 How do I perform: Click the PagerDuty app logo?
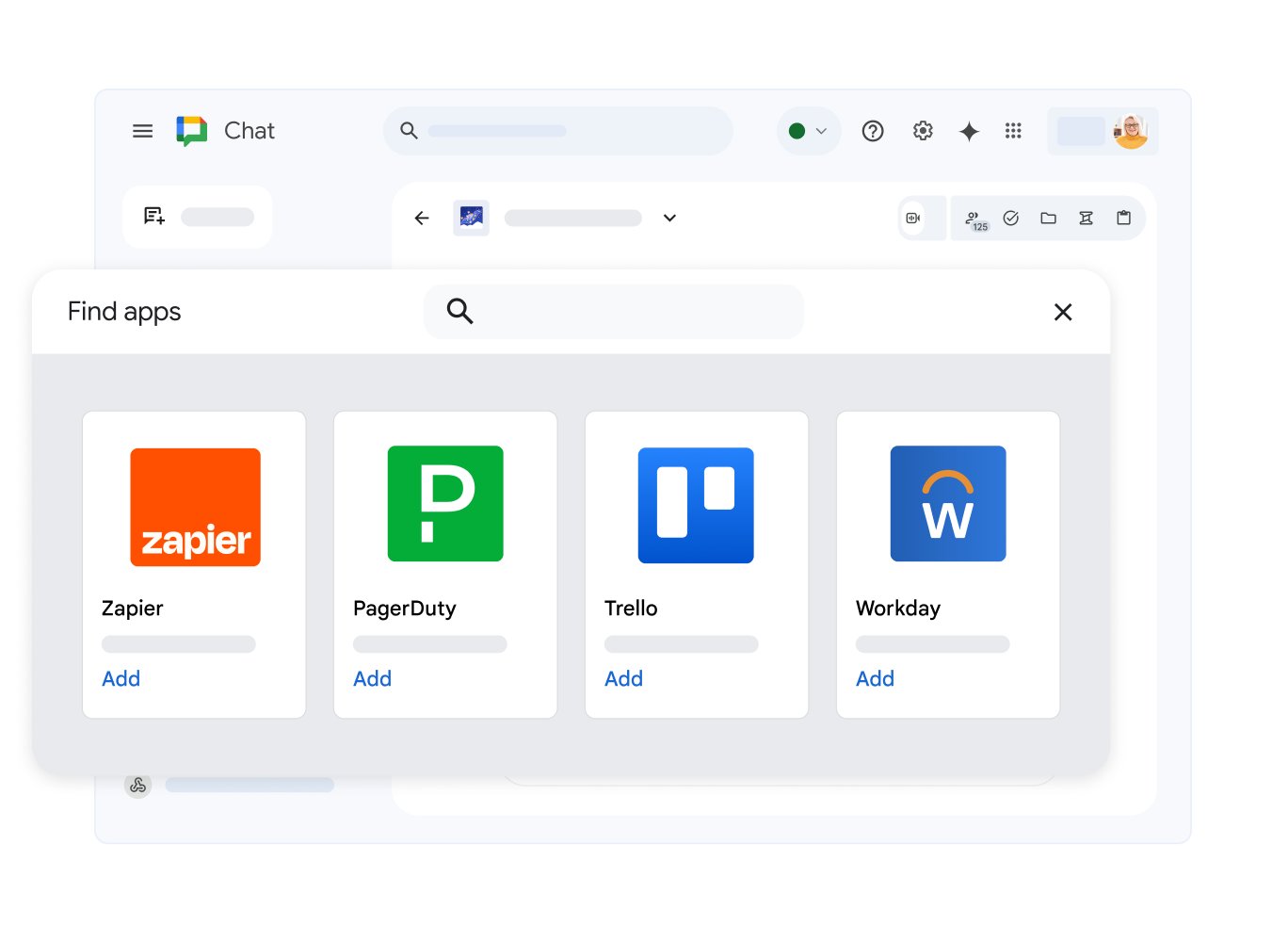click(445, 504)
